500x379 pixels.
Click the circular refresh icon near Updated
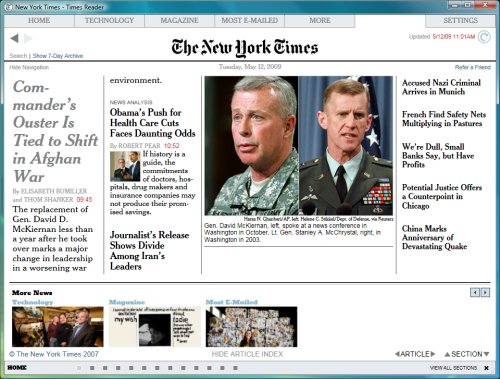484,37
